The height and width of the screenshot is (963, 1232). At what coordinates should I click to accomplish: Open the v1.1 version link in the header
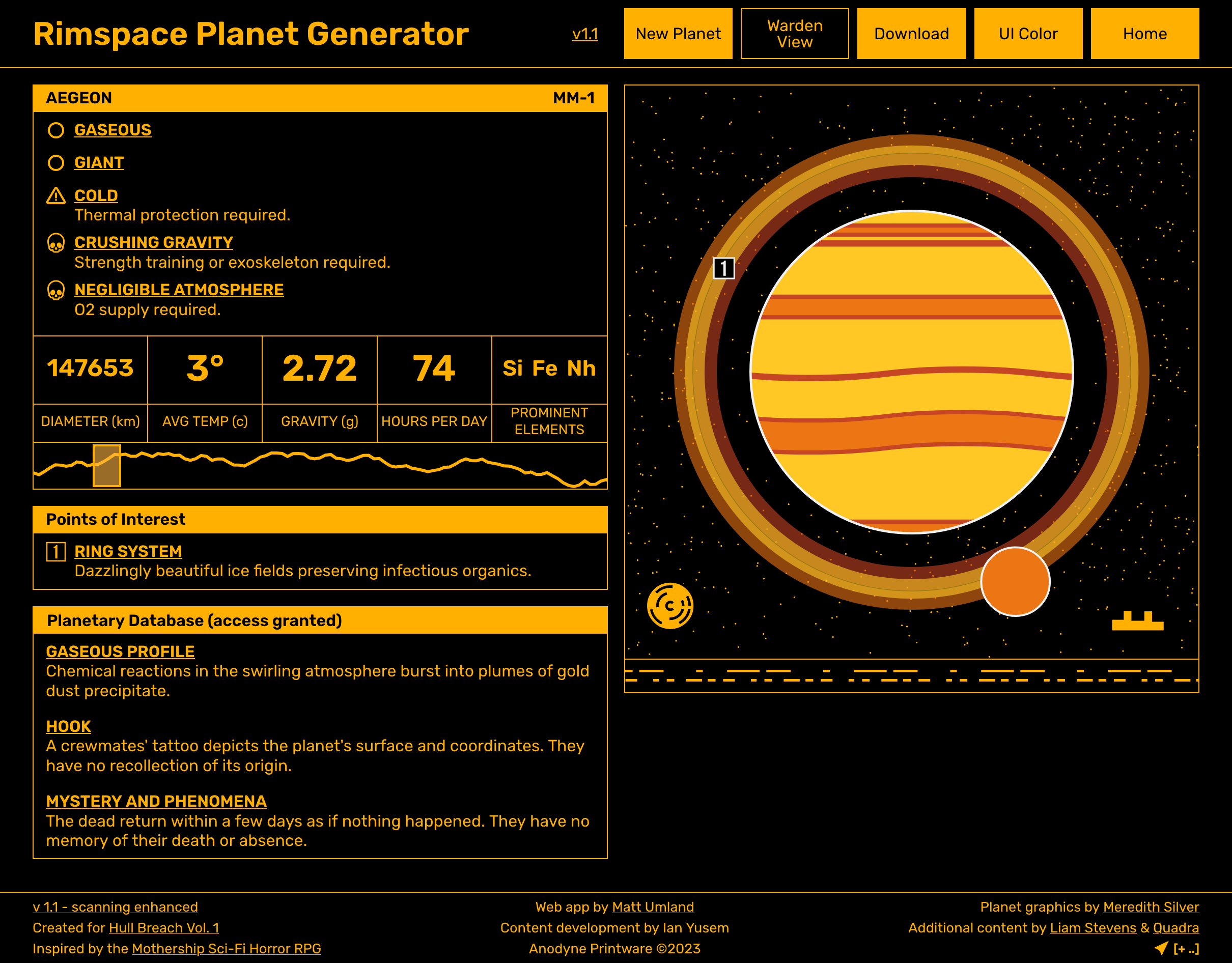tap(585, 35)
